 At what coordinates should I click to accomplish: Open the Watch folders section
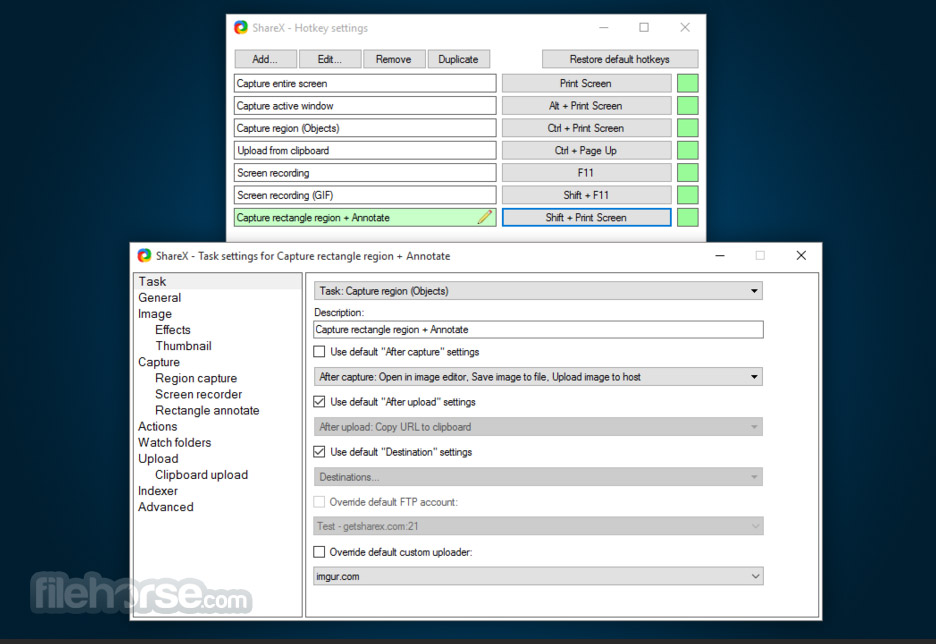click(x=174, y=442)
